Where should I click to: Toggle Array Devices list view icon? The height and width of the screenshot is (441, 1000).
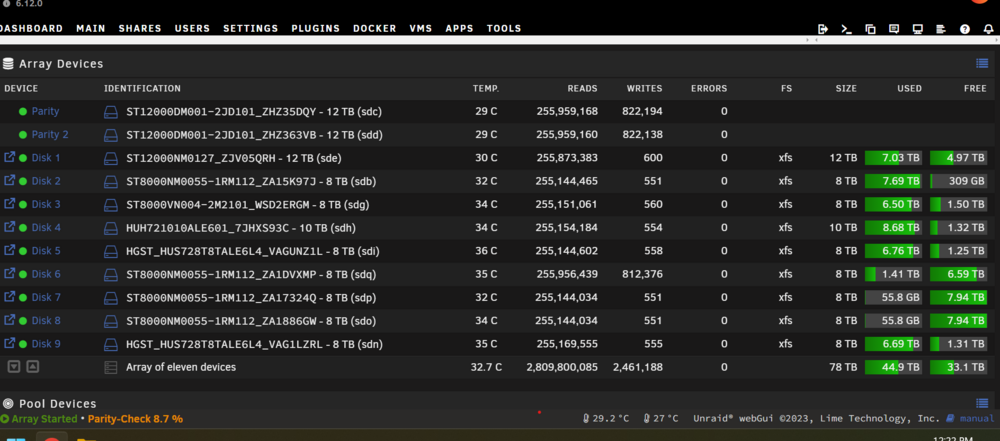pyautogui.click(x=982, y=63)
